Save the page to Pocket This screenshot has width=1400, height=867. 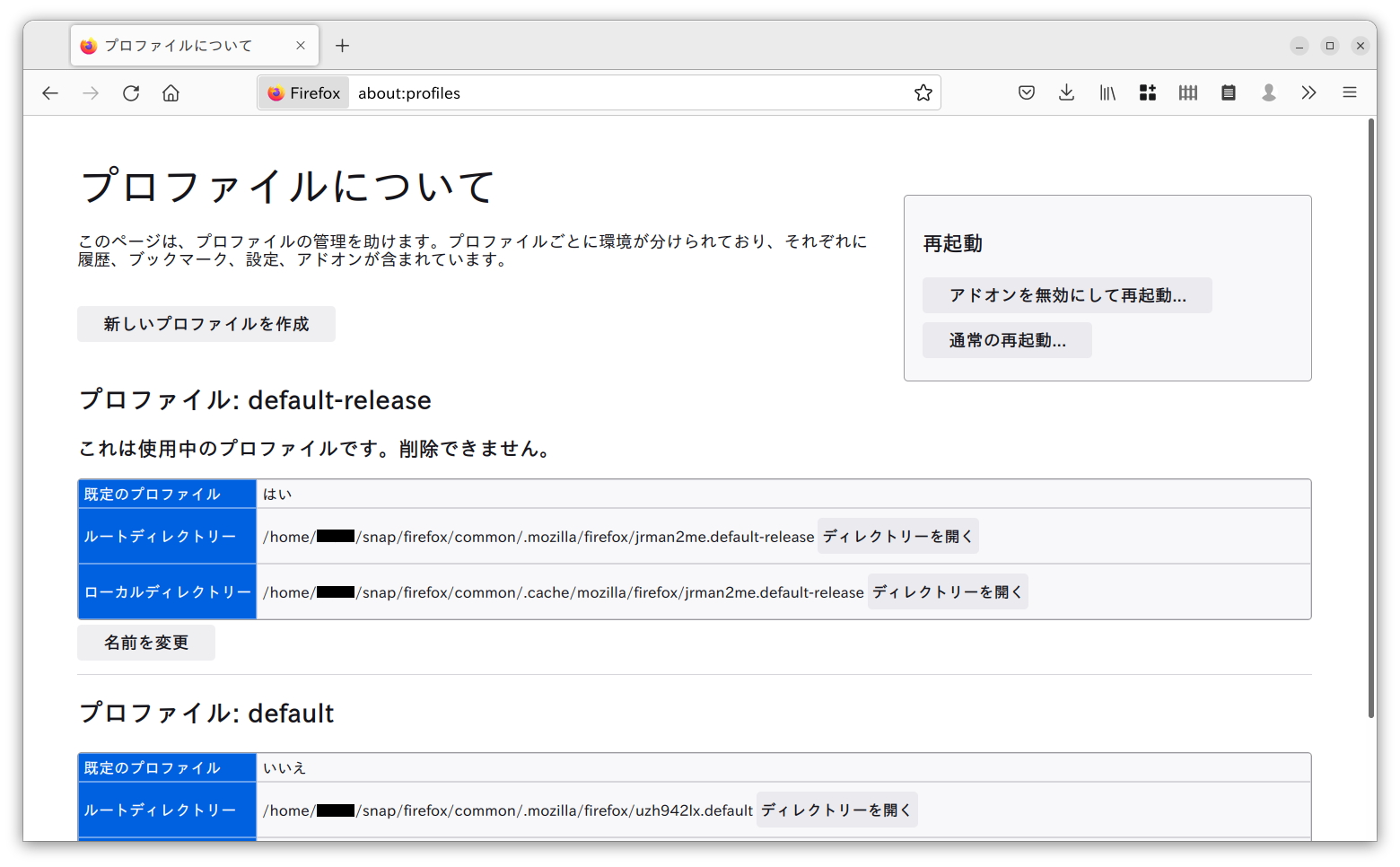pyautogui.click(x=1026, y=92)
